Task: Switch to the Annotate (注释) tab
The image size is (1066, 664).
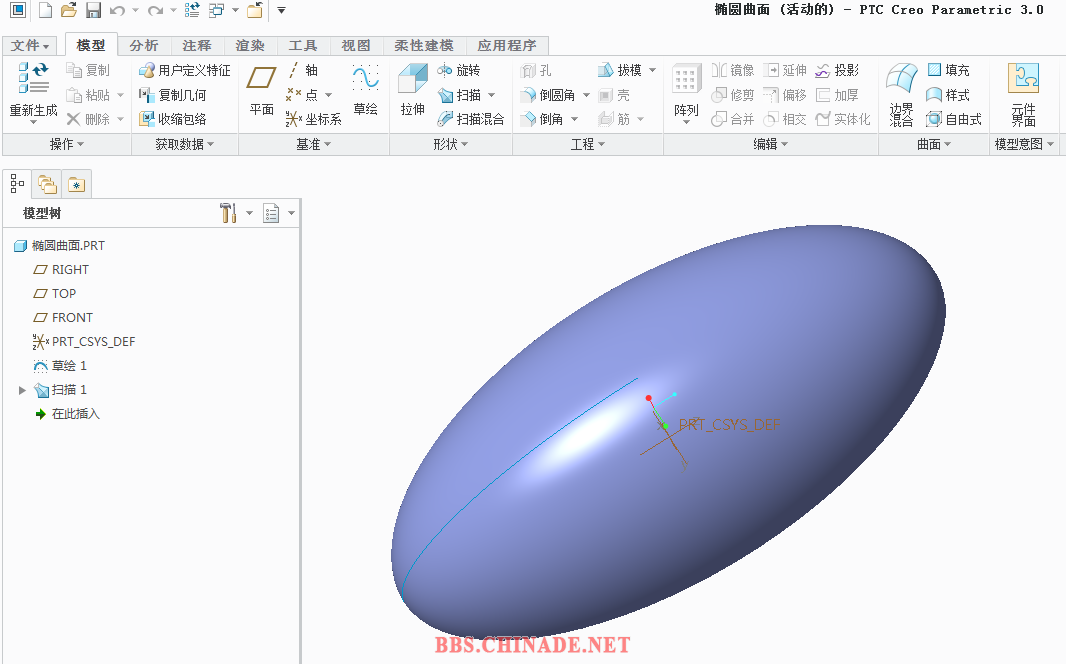Action: click(x=197, y=46)
